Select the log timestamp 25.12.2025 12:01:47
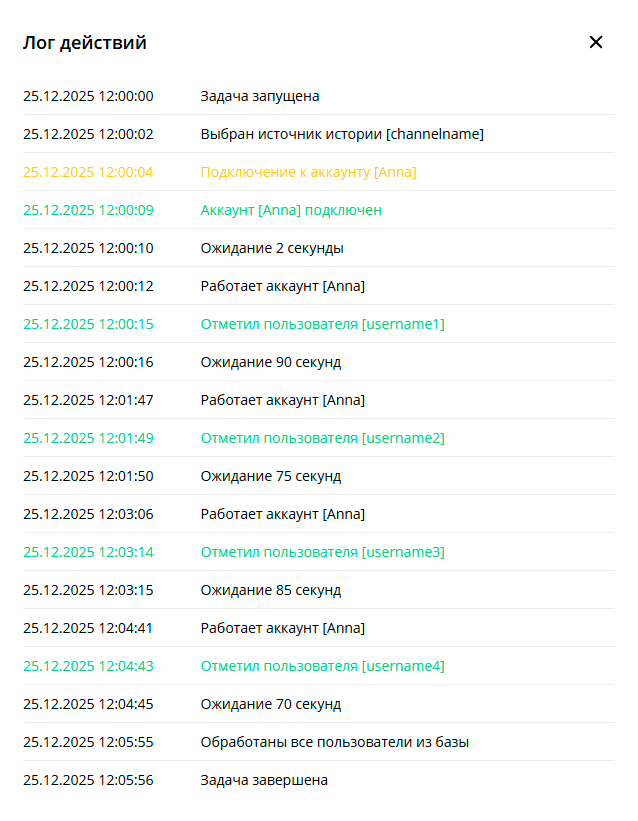638x821 pixels. [x=88, y=400]
